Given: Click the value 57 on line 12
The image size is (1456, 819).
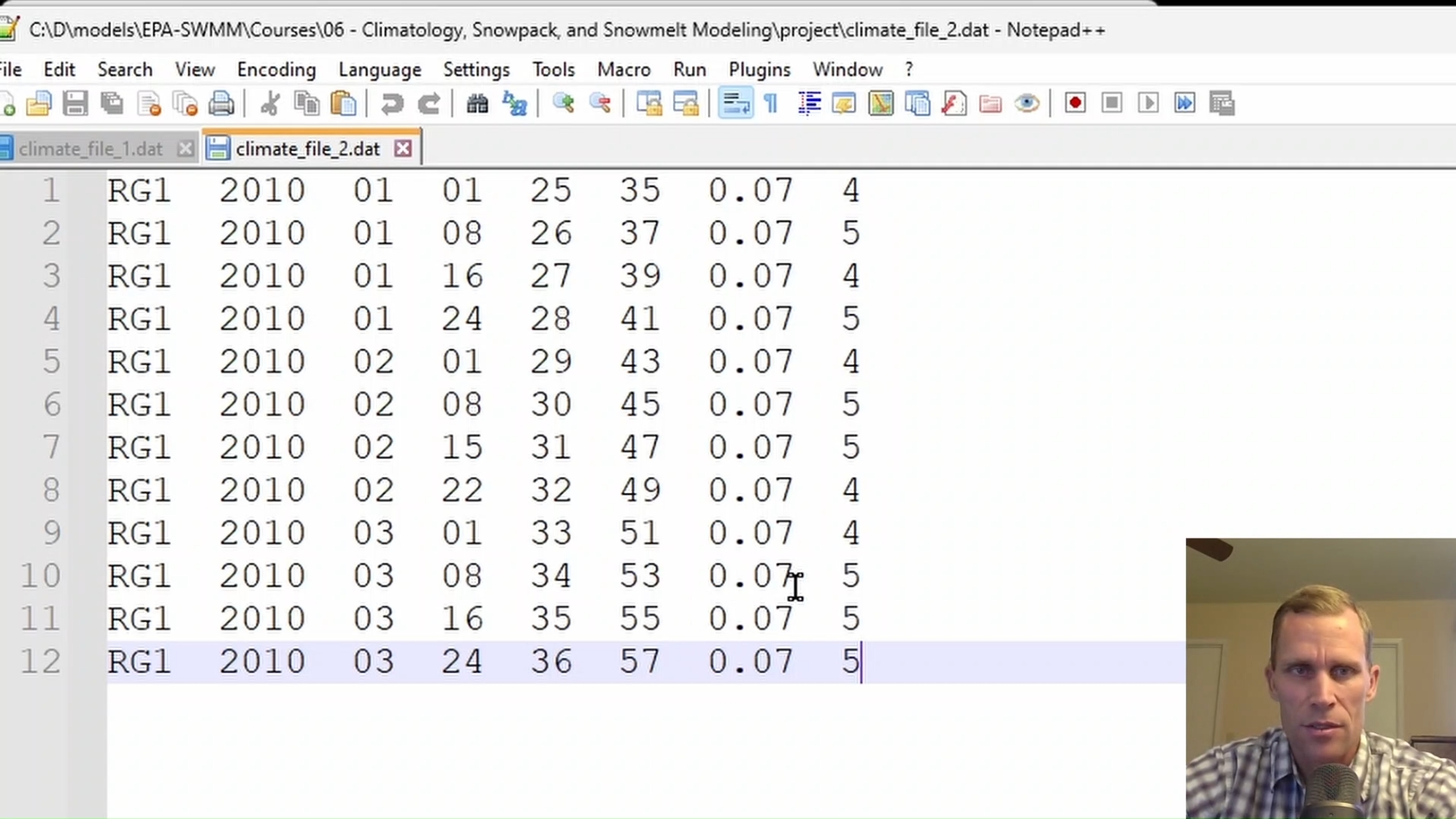Looking at the screenshot, I should 640,661.
